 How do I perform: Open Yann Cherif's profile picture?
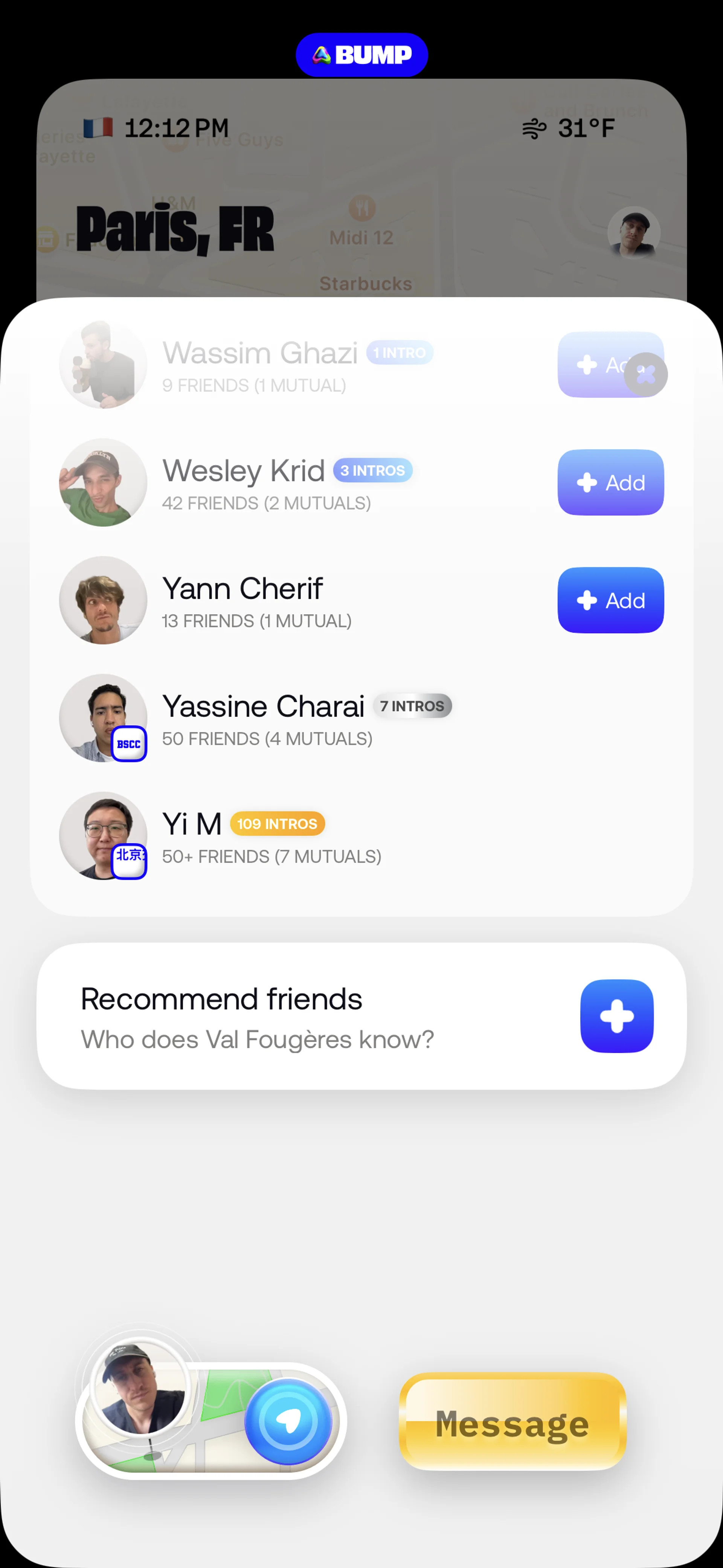click(x=103, y=600)
